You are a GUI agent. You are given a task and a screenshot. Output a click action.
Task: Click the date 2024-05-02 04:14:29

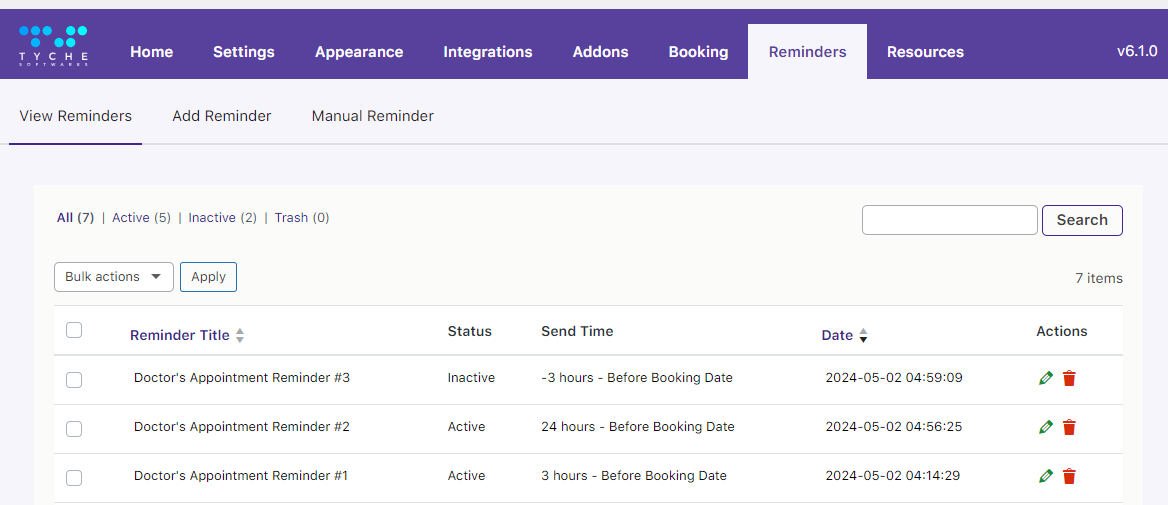click(894, 475)
